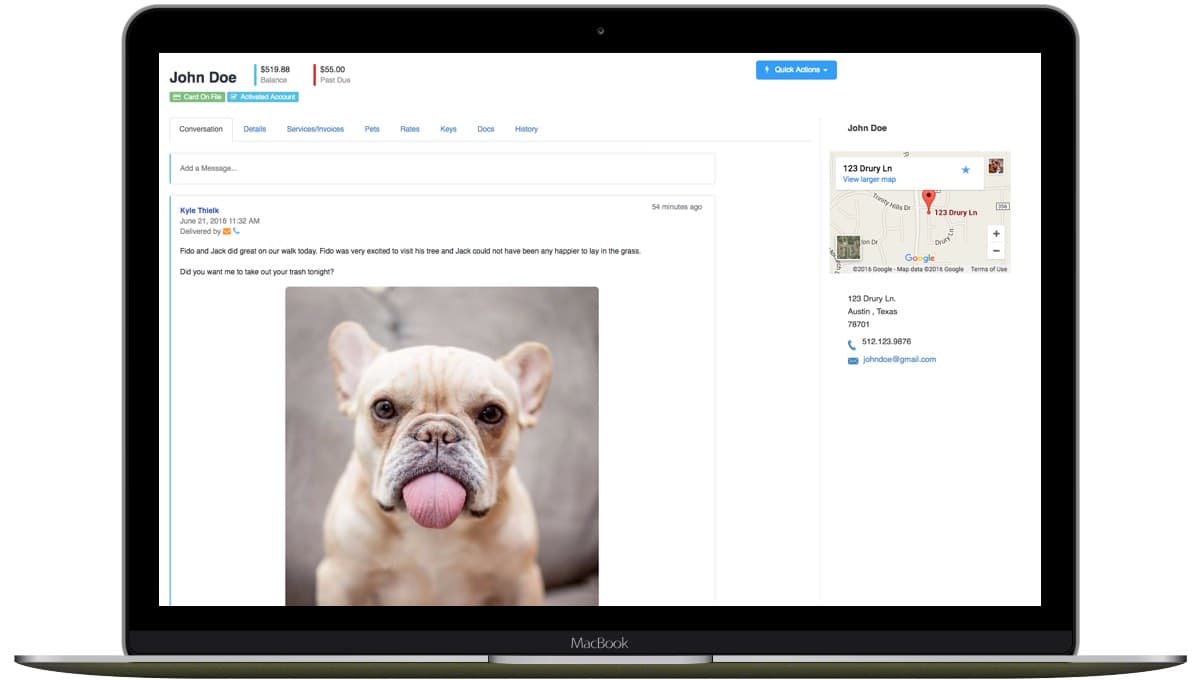Show the History tab
1200x680 pixels.
(x=526, y=129)
